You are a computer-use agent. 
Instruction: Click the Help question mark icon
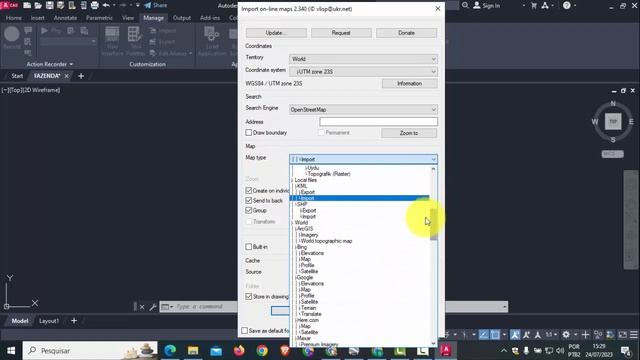(x=567, y=5)
